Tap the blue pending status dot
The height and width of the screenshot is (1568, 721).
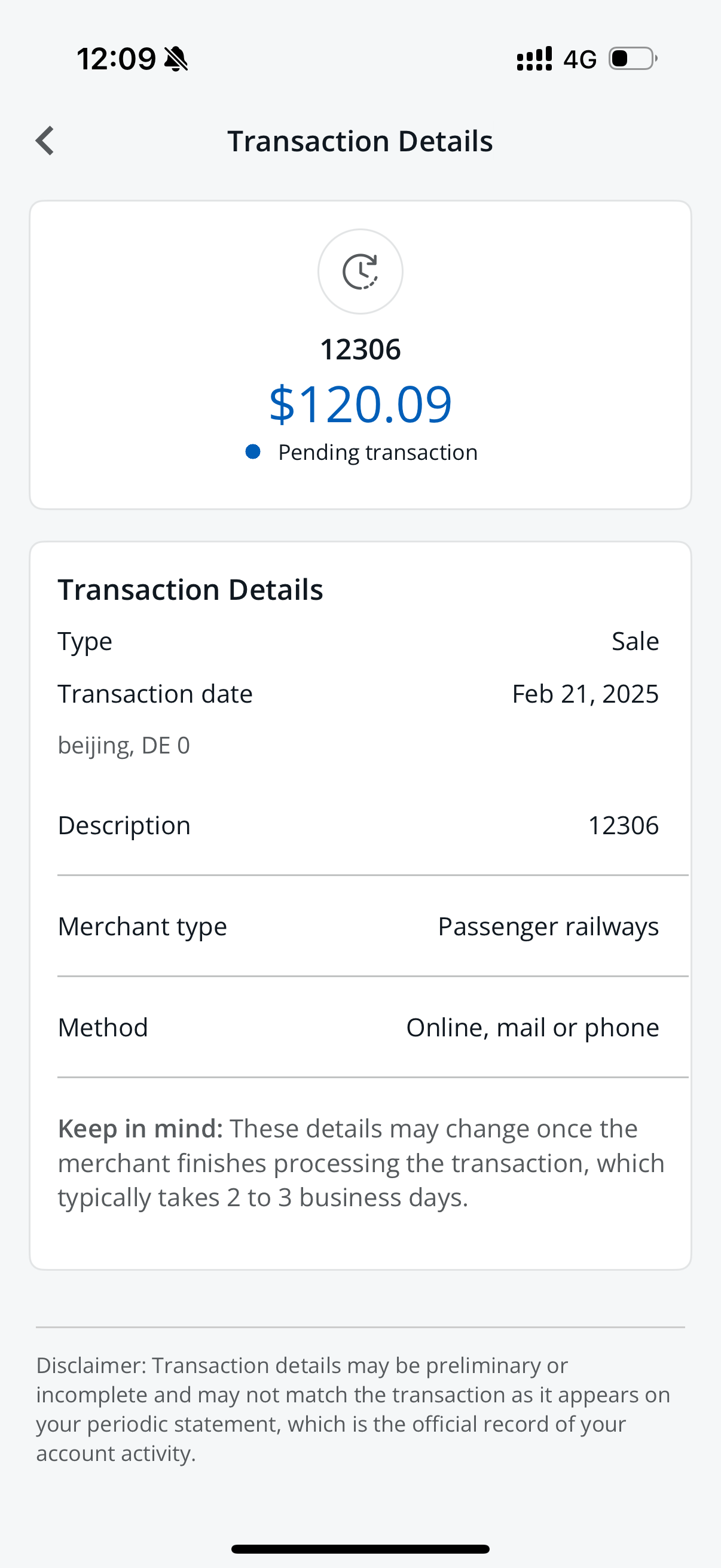point(253,452)
